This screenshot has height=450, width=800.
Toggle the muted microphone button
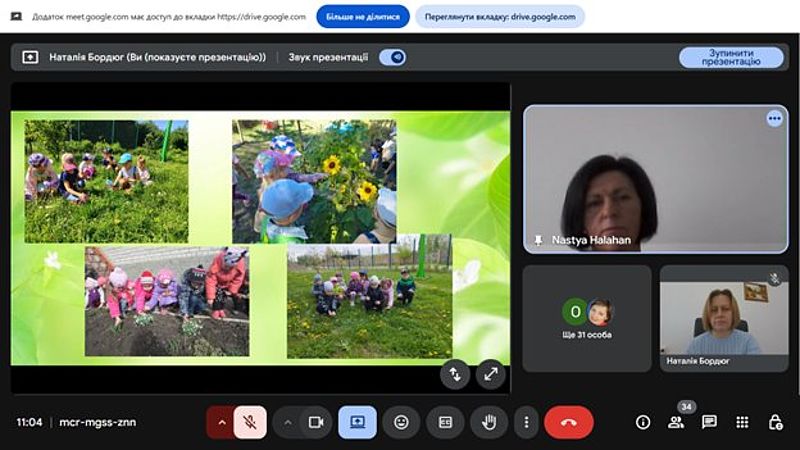[250, 422]
